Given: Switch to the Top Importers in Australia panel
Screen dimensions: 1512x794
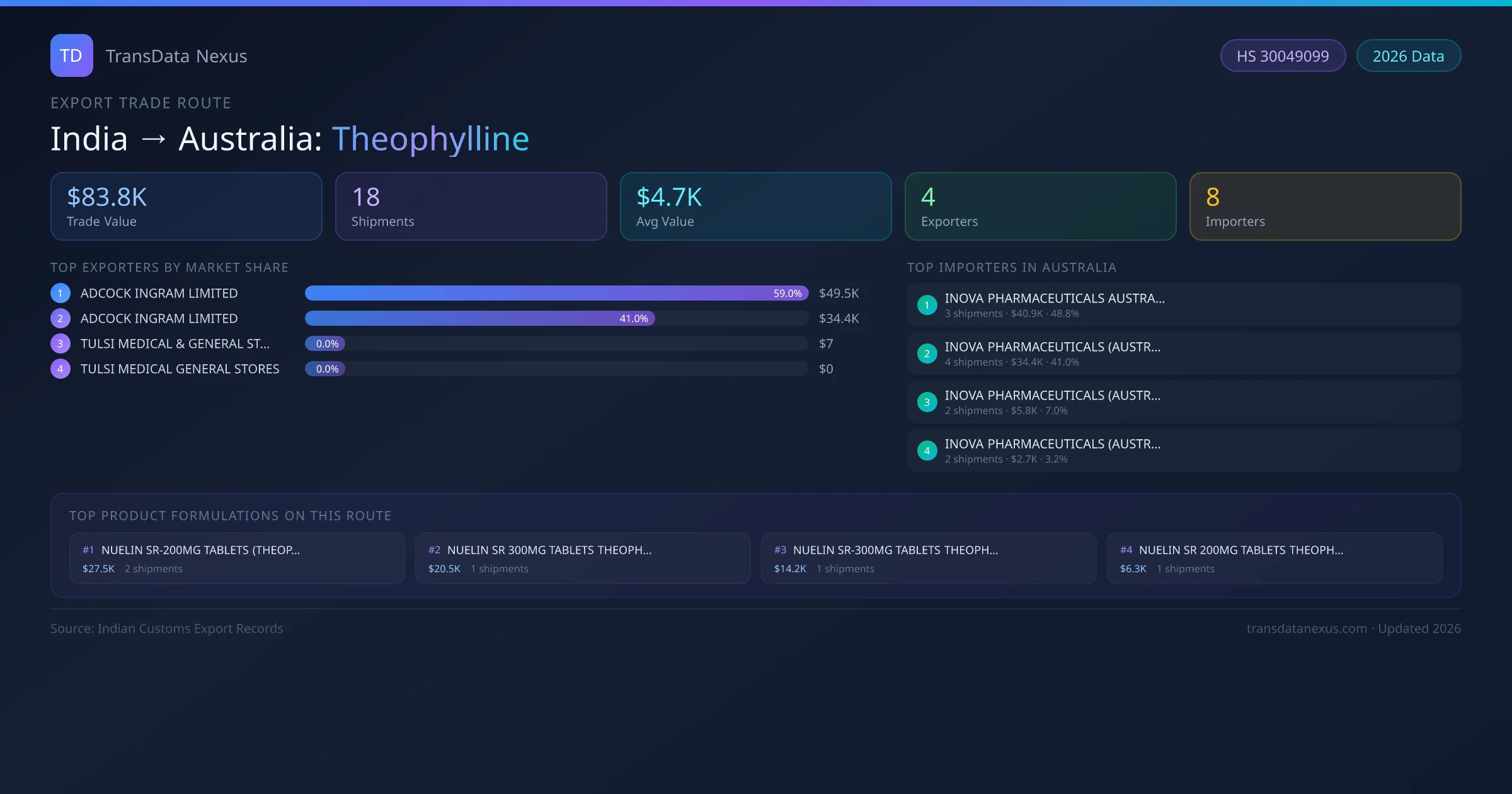Looking at the screenshot, I should coord(1012,267).
